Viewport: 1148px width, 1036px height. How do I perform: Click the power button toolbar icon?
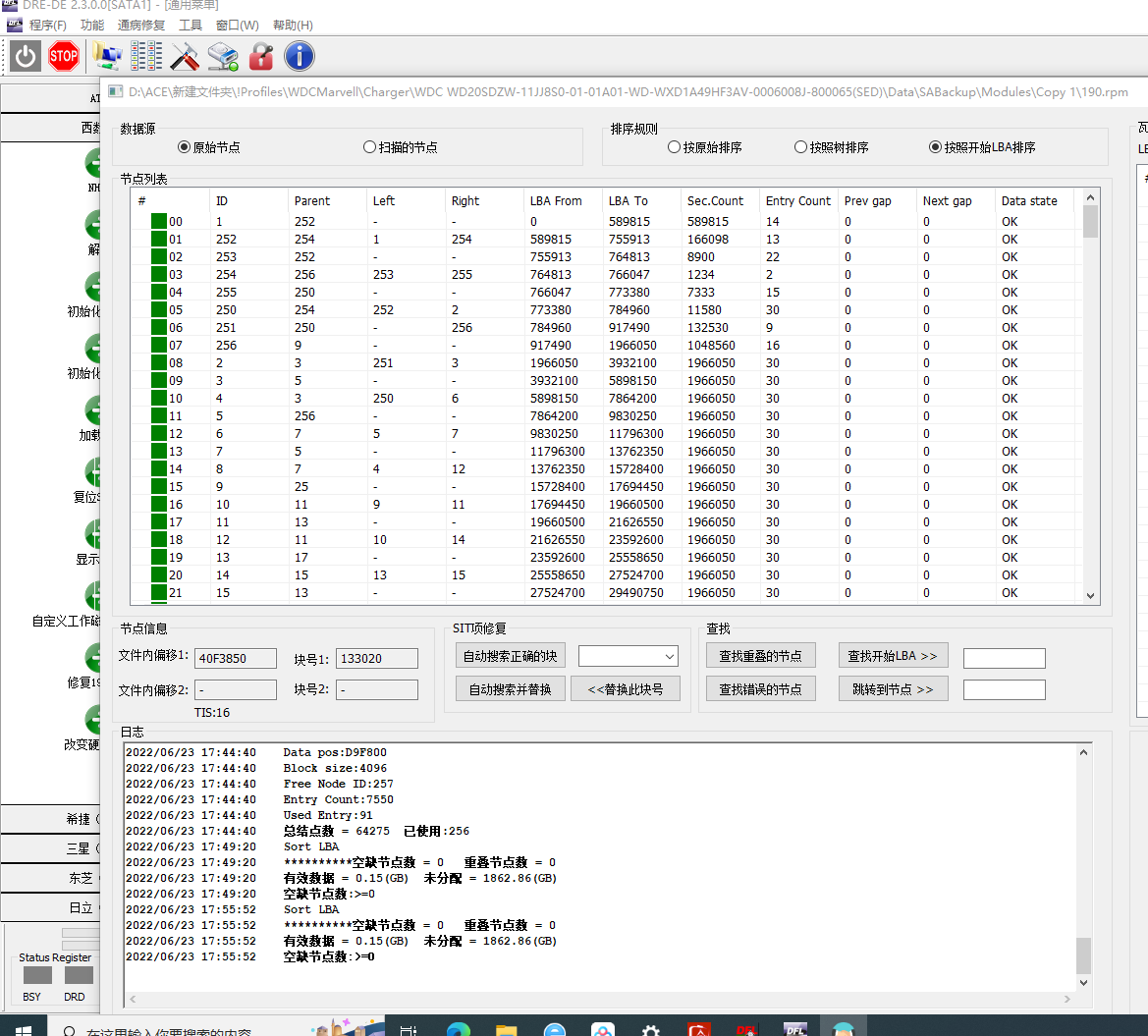tap(26, 56)
